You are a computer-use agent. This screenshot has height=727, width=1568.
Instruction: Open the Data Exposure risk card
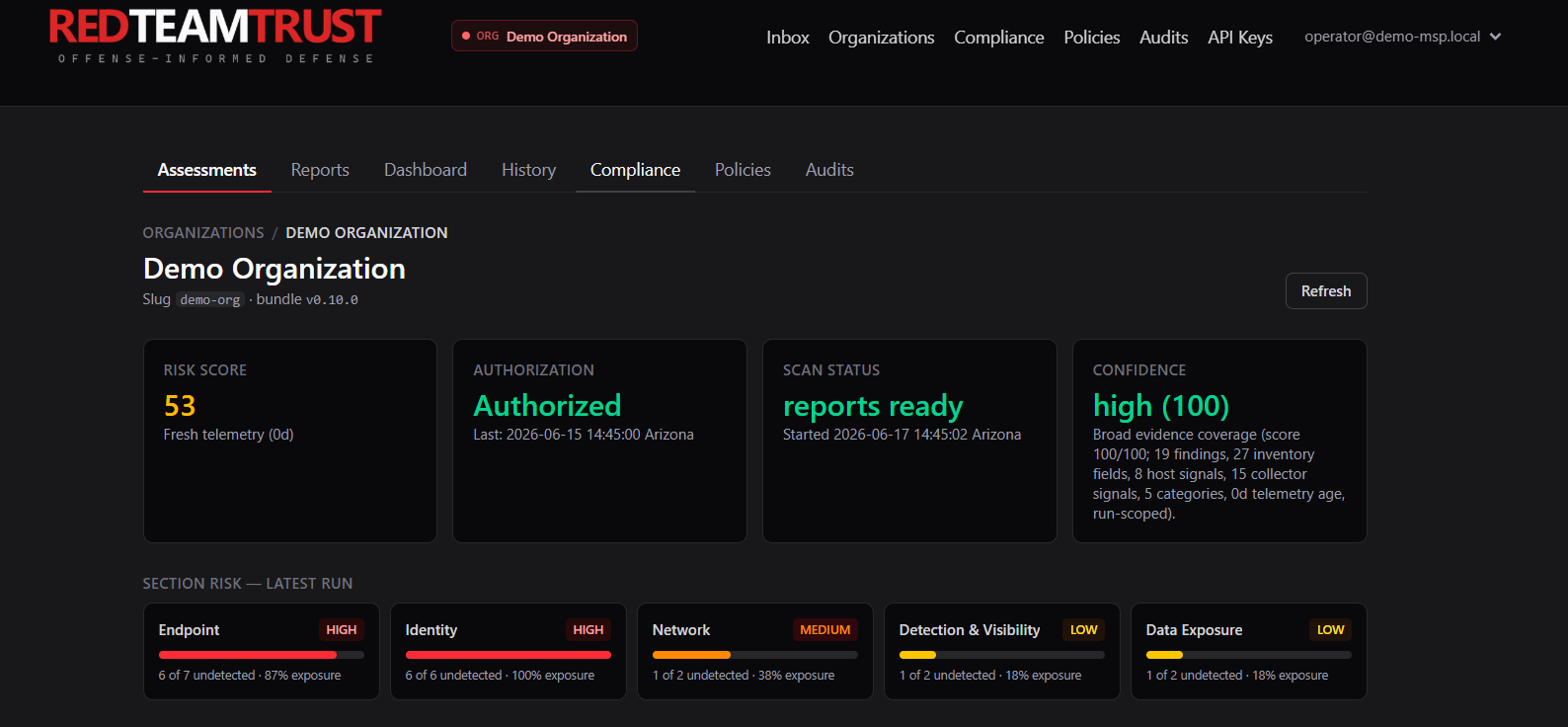(1249, 652)
